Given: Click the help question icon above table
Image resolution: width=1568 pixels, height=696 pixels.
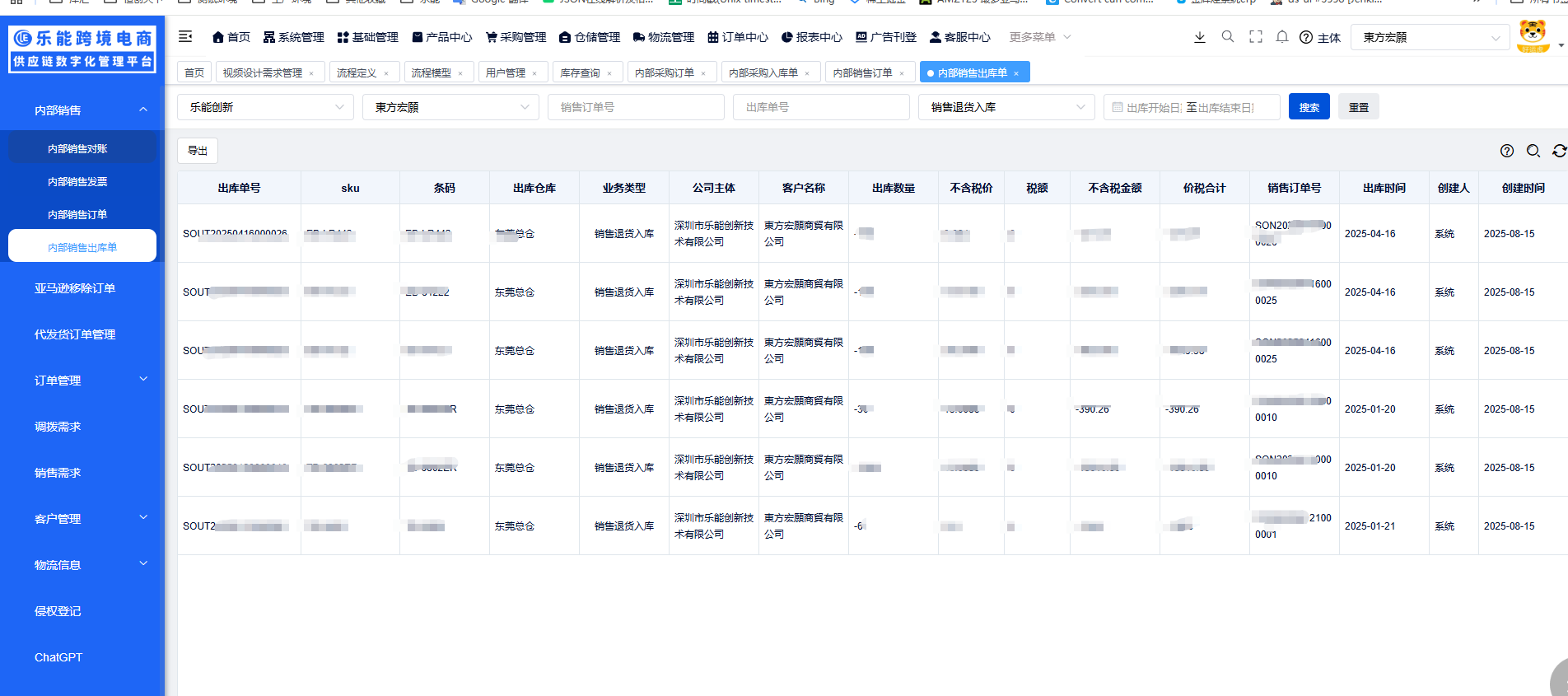Looking at the screenshot, I should (x=1507, y=151).
